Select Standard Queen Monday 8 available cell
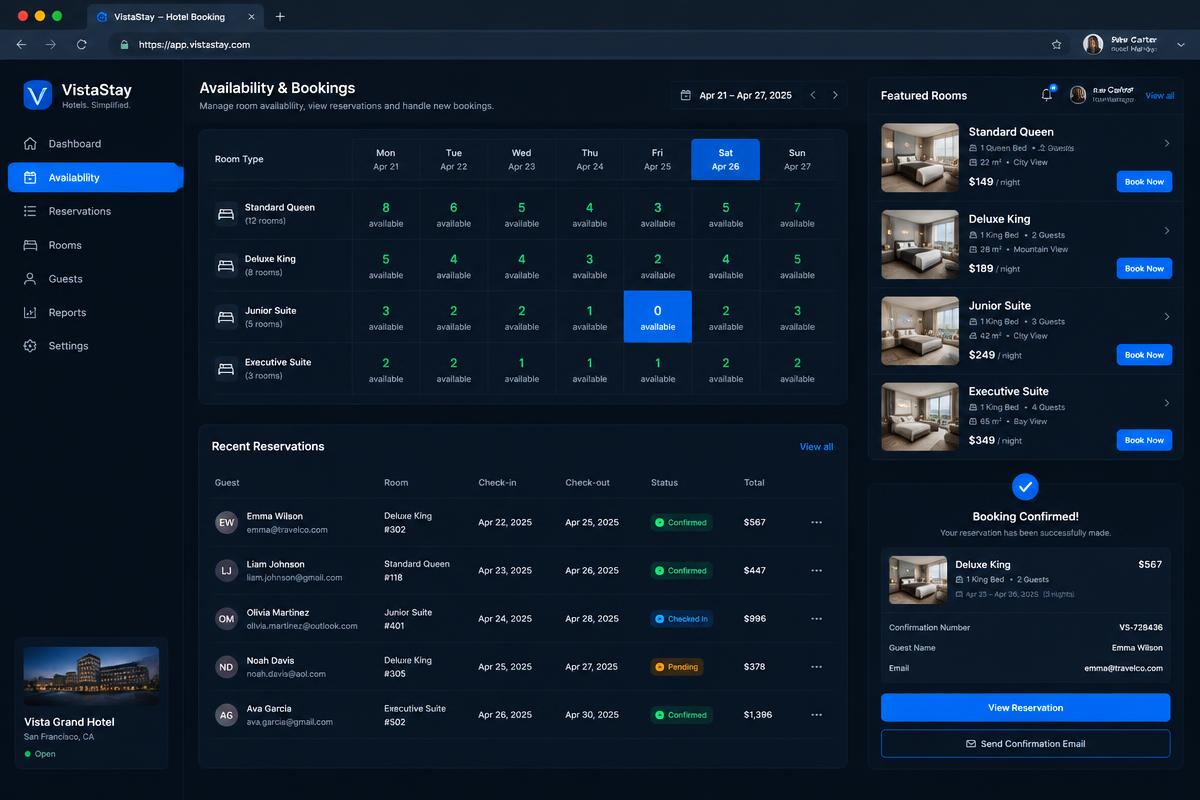Image resolution: width=1200 pixels, height=800 pixels. [386, 214]
